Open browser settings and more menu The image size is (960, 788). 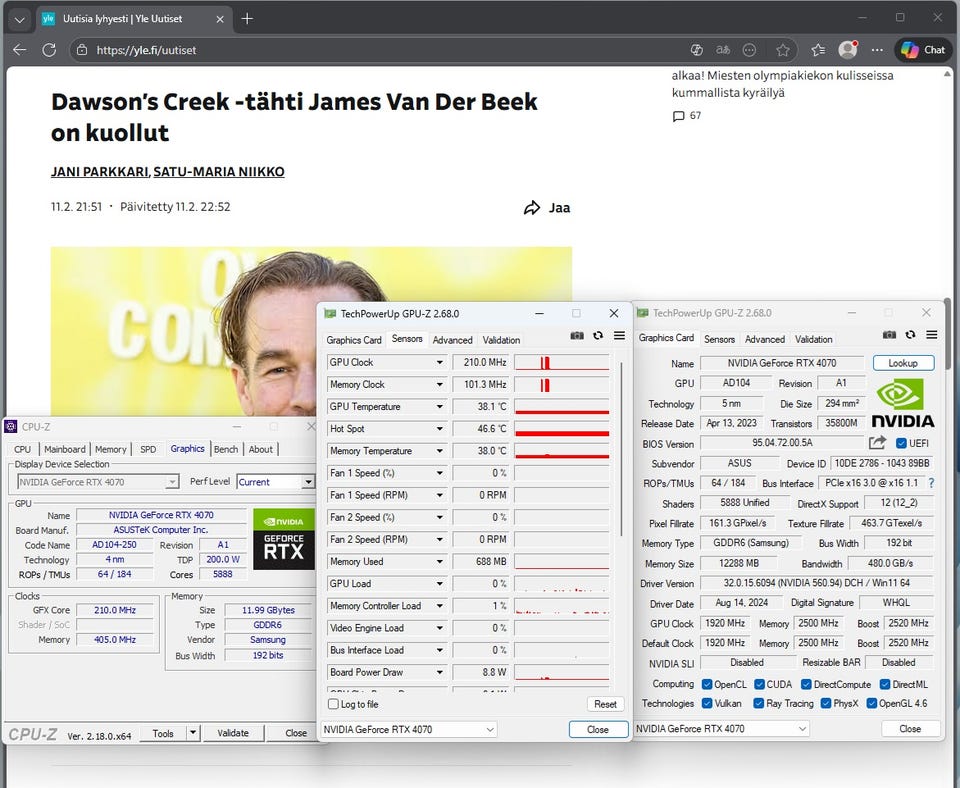[x=877, y=50]
